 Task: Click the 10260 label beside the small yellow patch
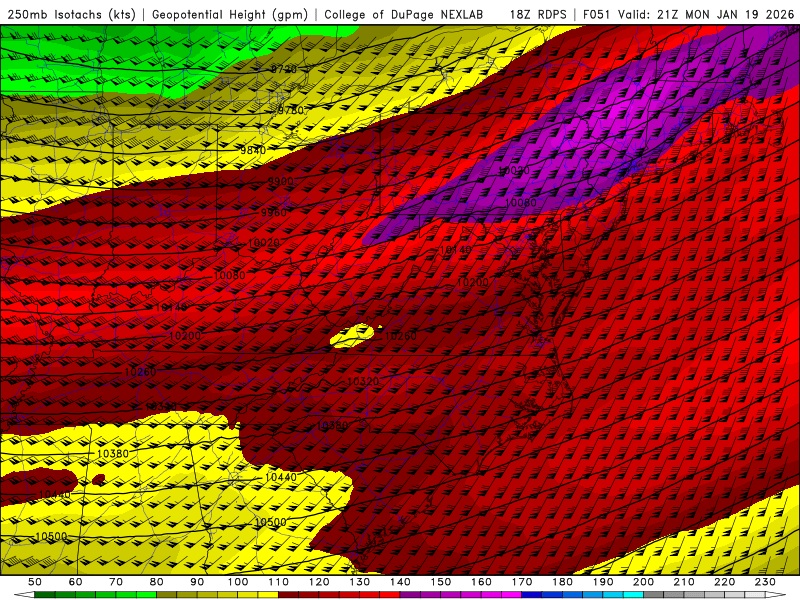(x=401, y=336)
